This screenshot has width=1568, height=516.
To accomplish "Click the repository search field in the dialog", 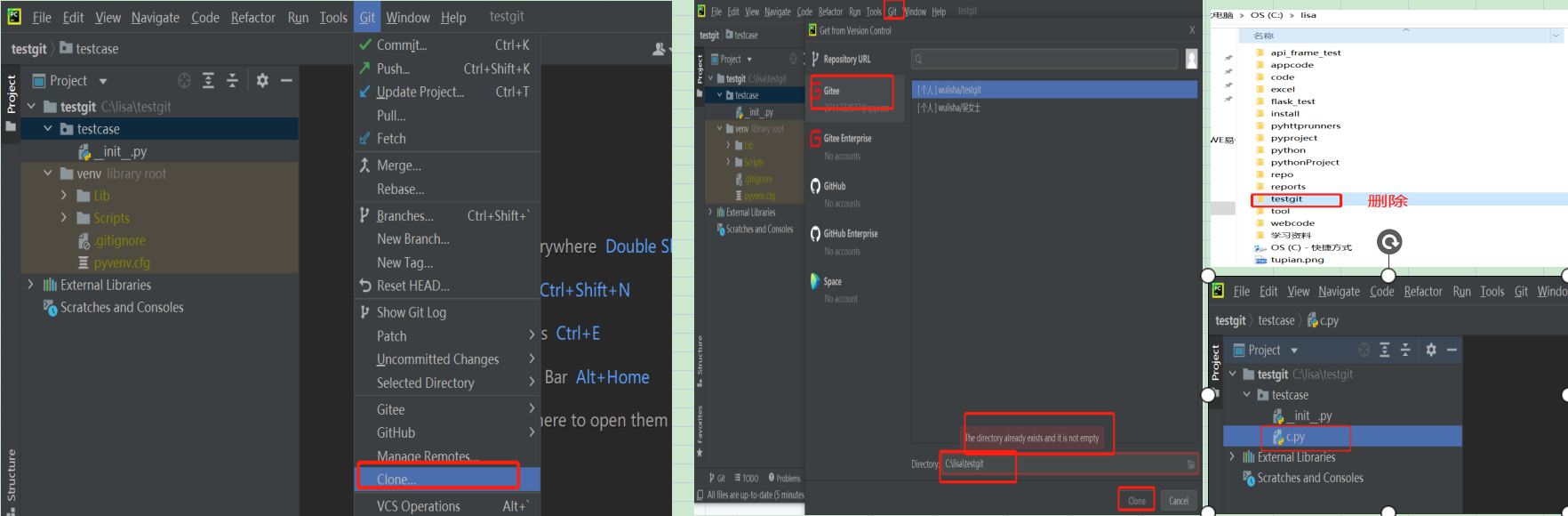I will [1044, 59].
